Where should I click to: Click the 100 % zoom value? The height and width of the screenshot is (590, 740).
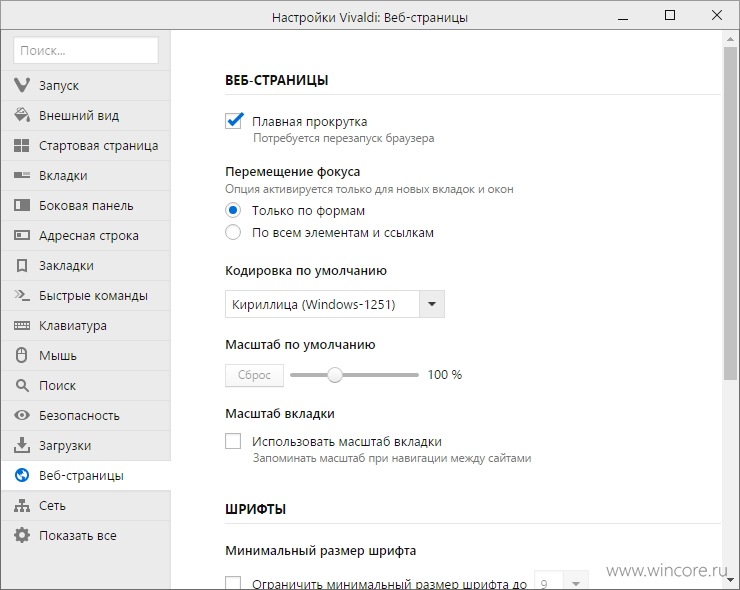(445, 375)
